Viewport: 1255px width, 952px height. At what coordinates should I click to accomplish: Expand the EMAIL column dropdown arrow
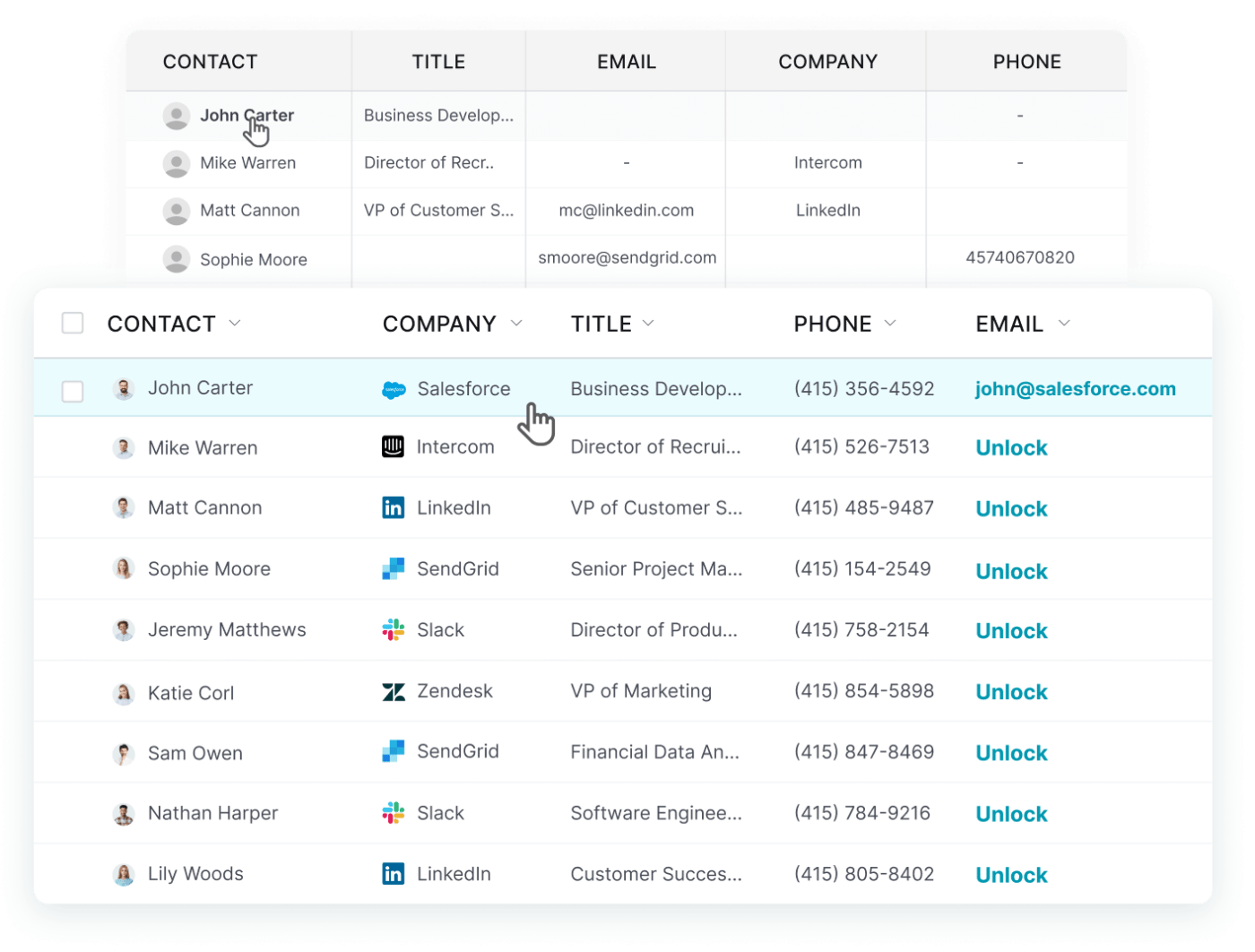(1064, 324)
